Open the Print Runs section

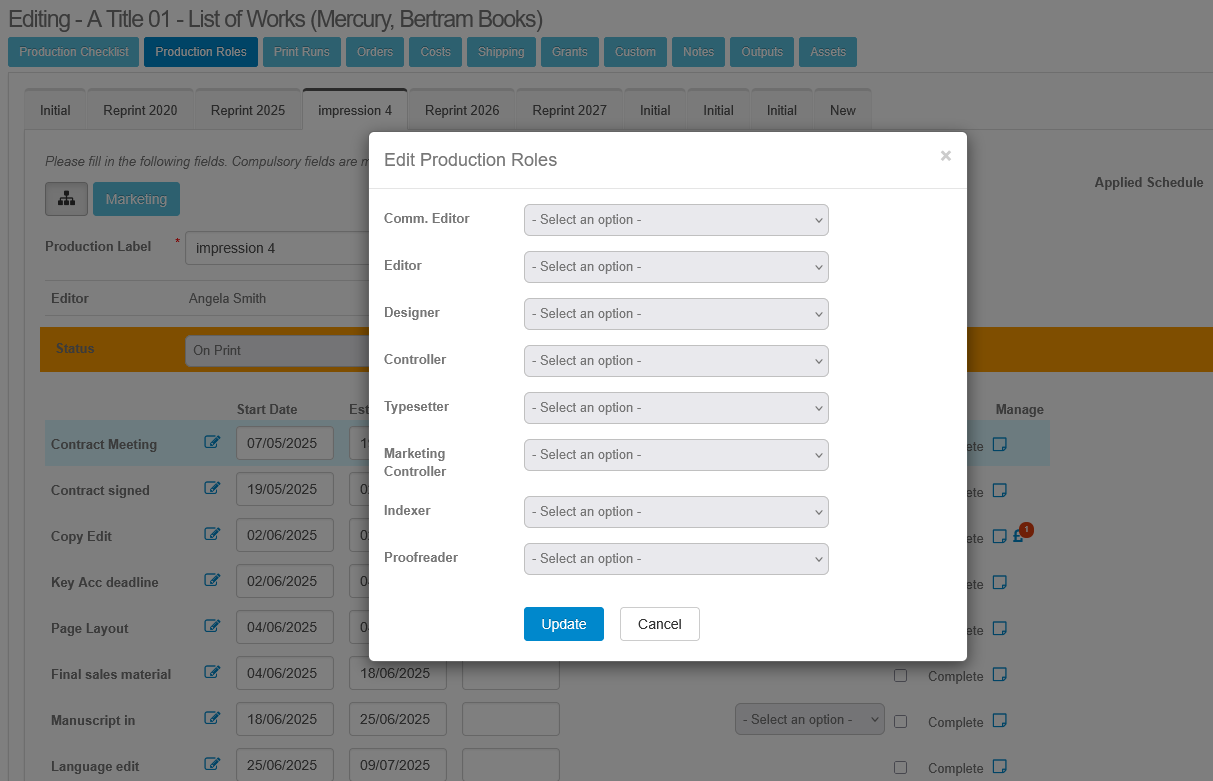pyautogui.click(x=302, y=52)
